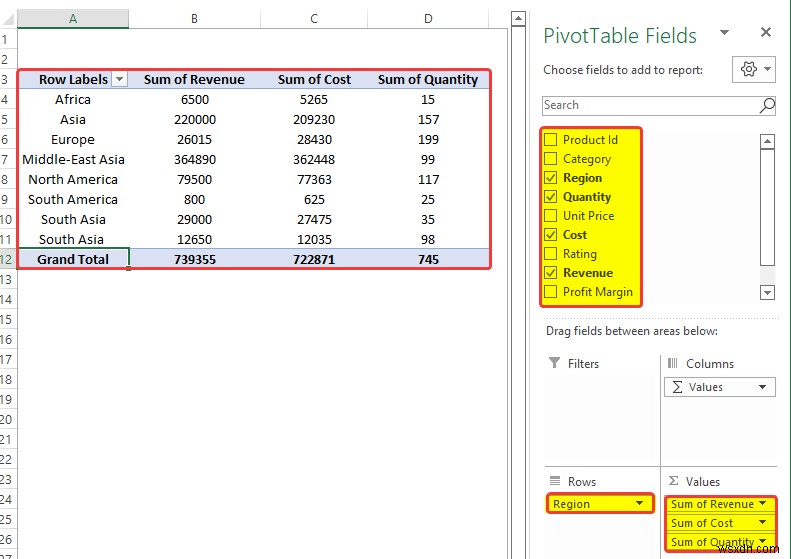Open the Sum of Revenue field dropdown

click(762, 504)
